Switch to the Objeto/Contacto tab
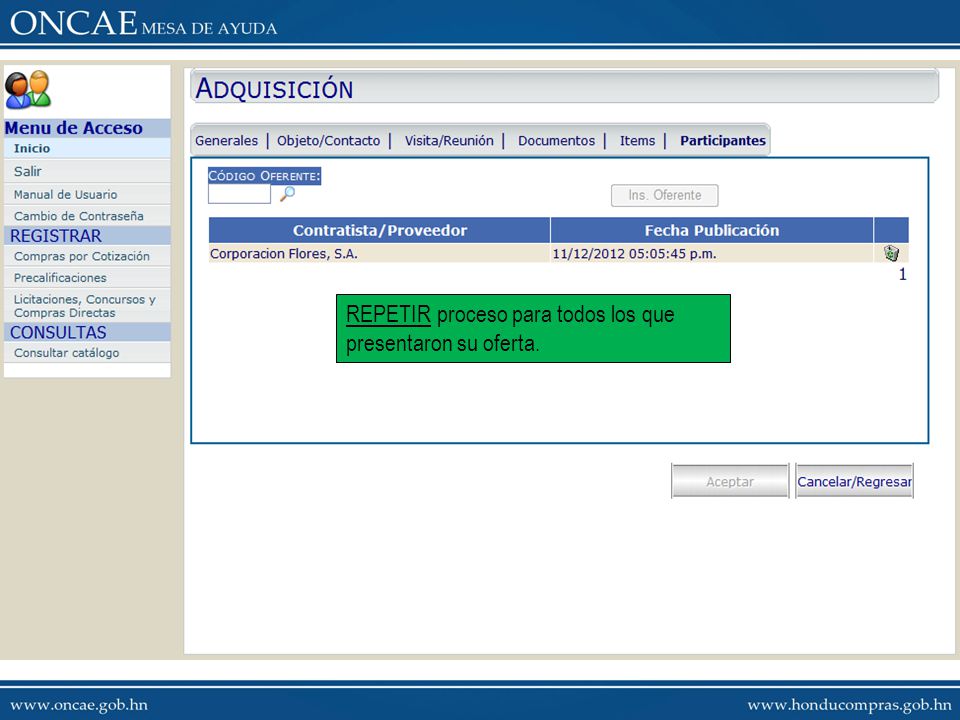The width and height of the screenshot is (960, 720). tap(329, 141)
